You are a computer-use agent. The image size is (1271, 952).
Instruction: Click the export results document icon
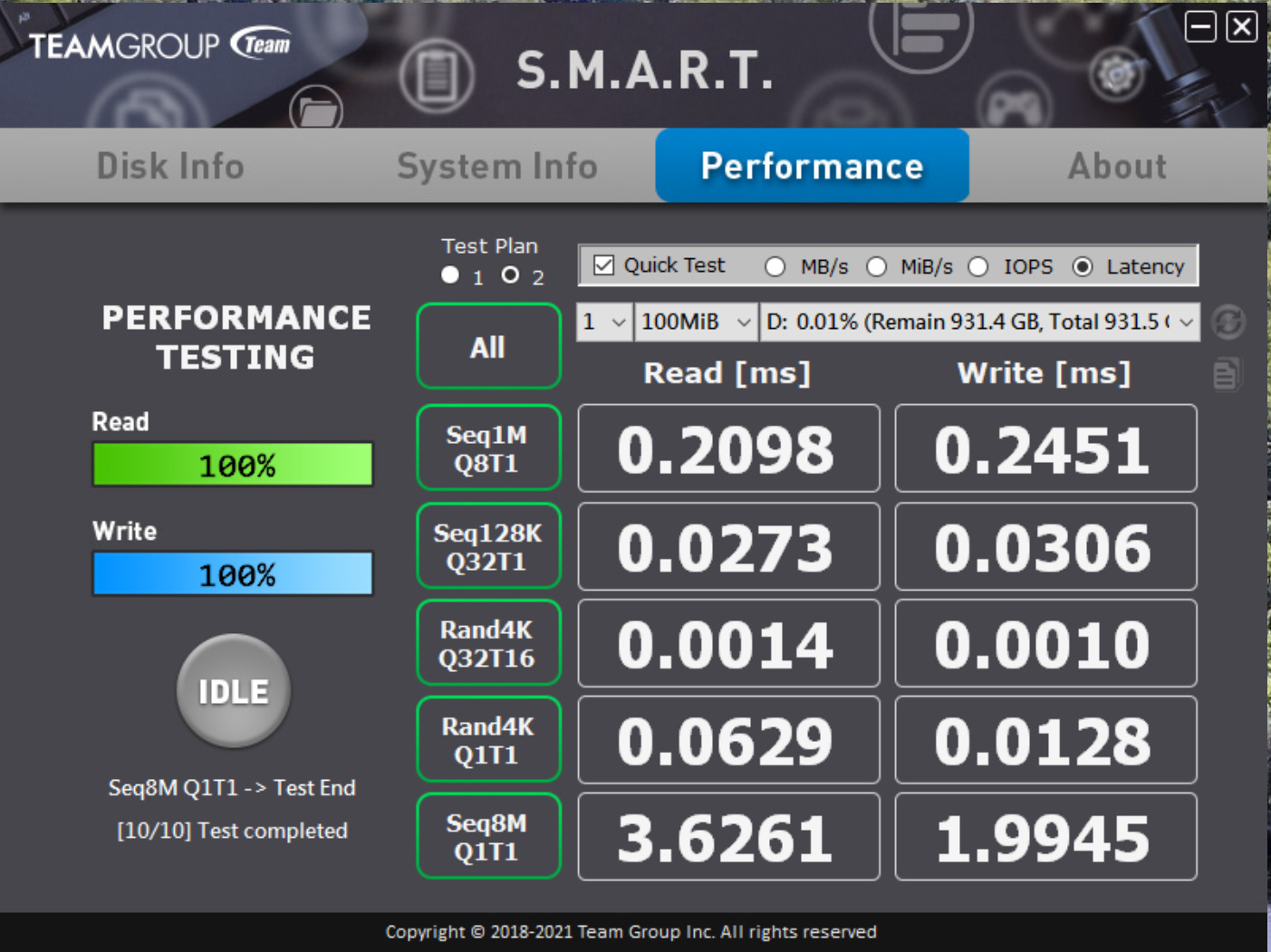click(1226, 374)
